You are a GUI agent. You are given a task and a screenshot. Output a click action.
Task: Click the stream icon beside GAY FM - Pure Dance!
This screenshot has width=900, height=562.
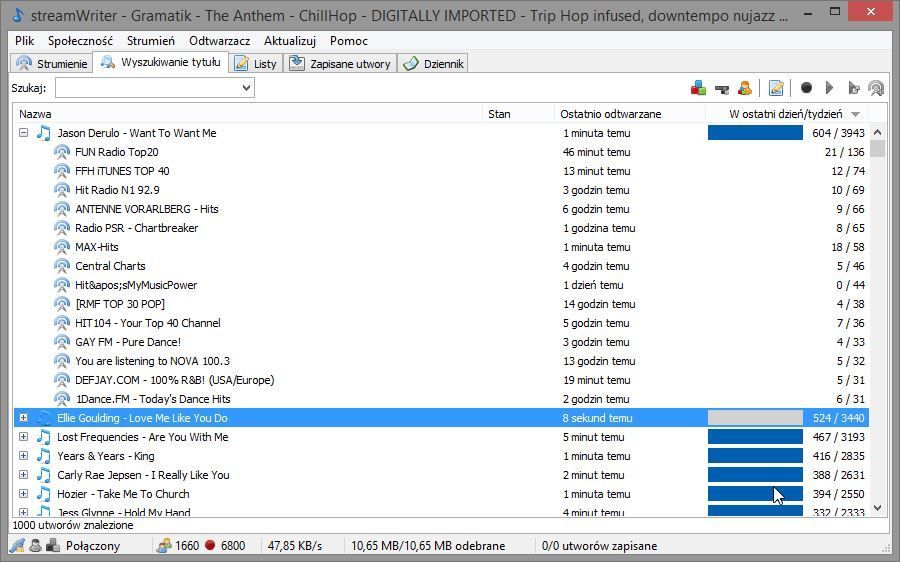pos(62,342)
